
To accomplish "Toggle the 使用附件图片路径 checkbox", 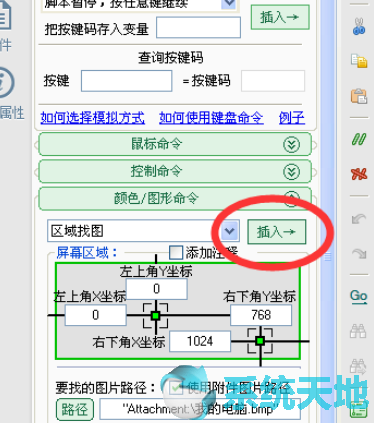I will [176, 387].
